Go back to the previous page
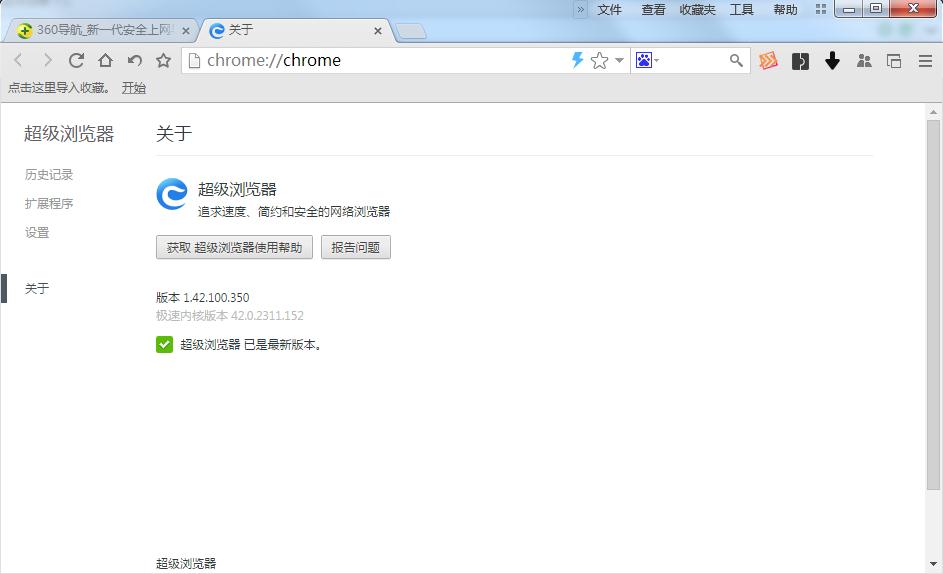This screenshot has width=943, height=574. click(x=18, y=60)
